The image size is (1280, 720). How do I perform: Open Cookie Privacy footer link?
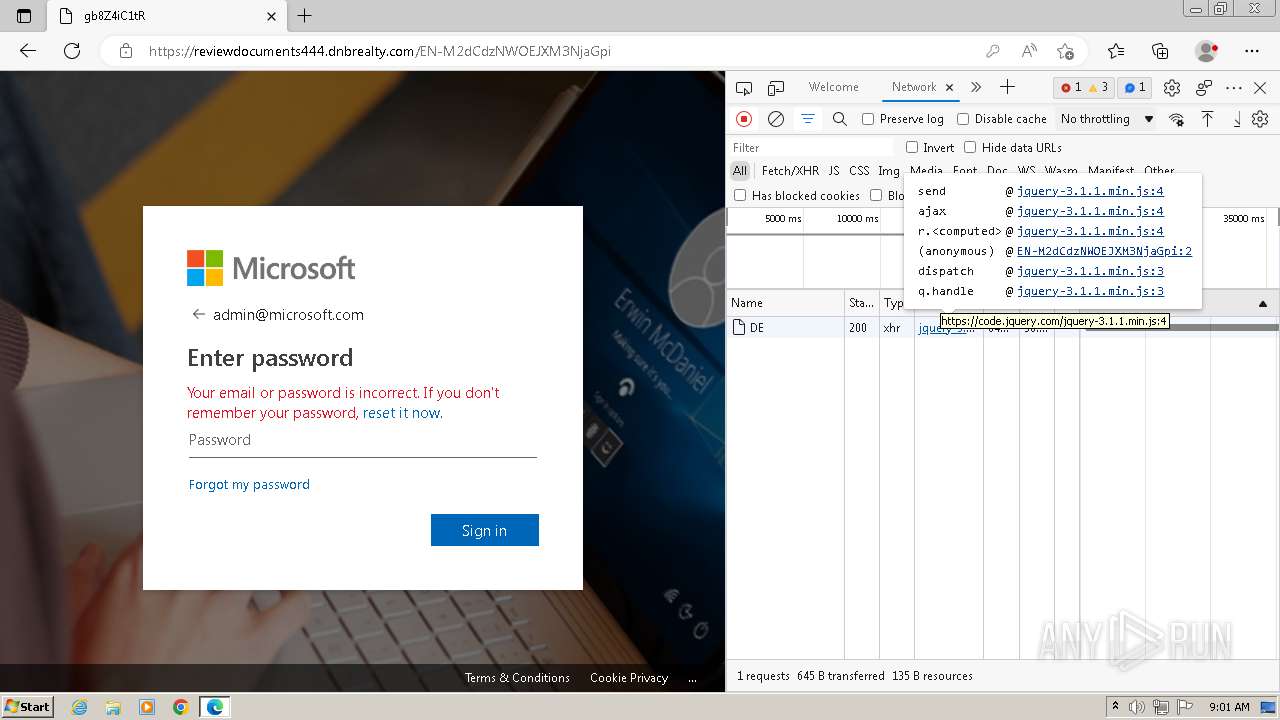click(629, 678)
